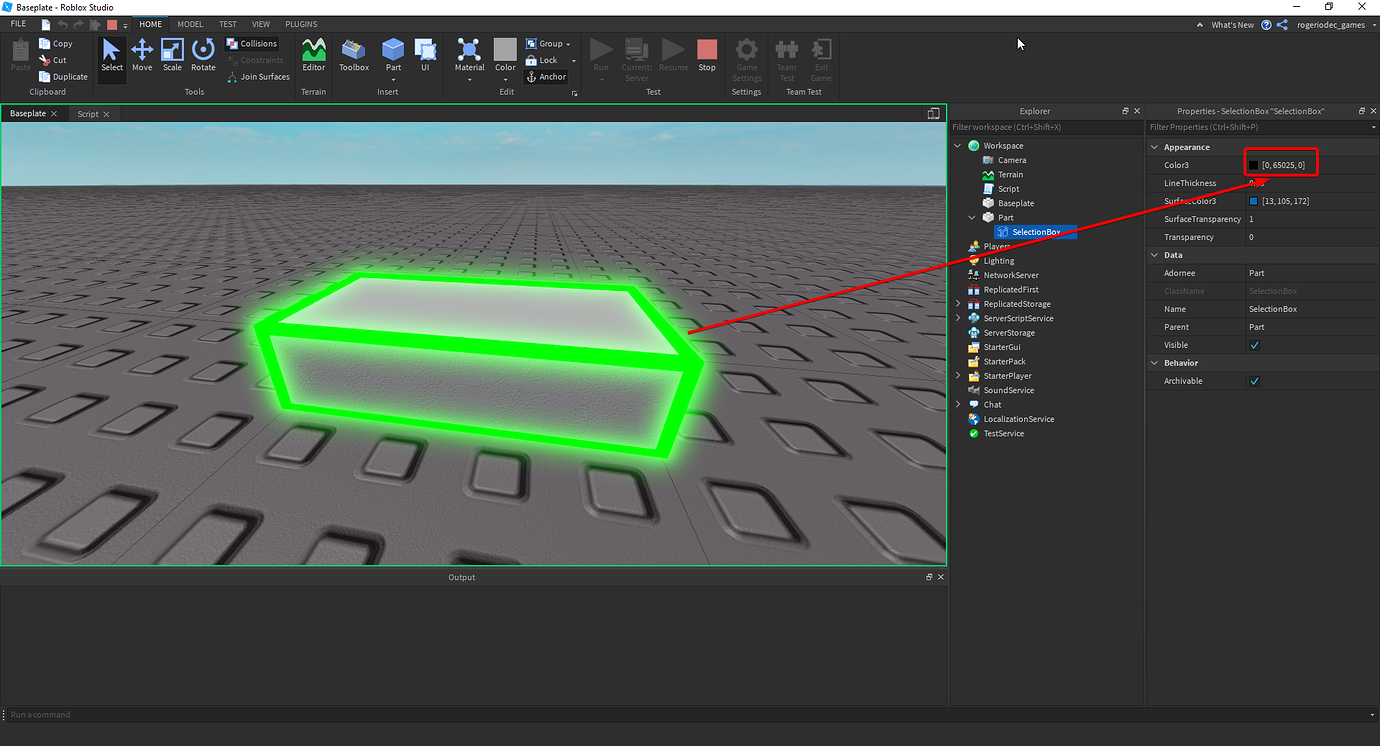
Task: Switch to the MODEL ribbon tab
Action: (189, 23)
